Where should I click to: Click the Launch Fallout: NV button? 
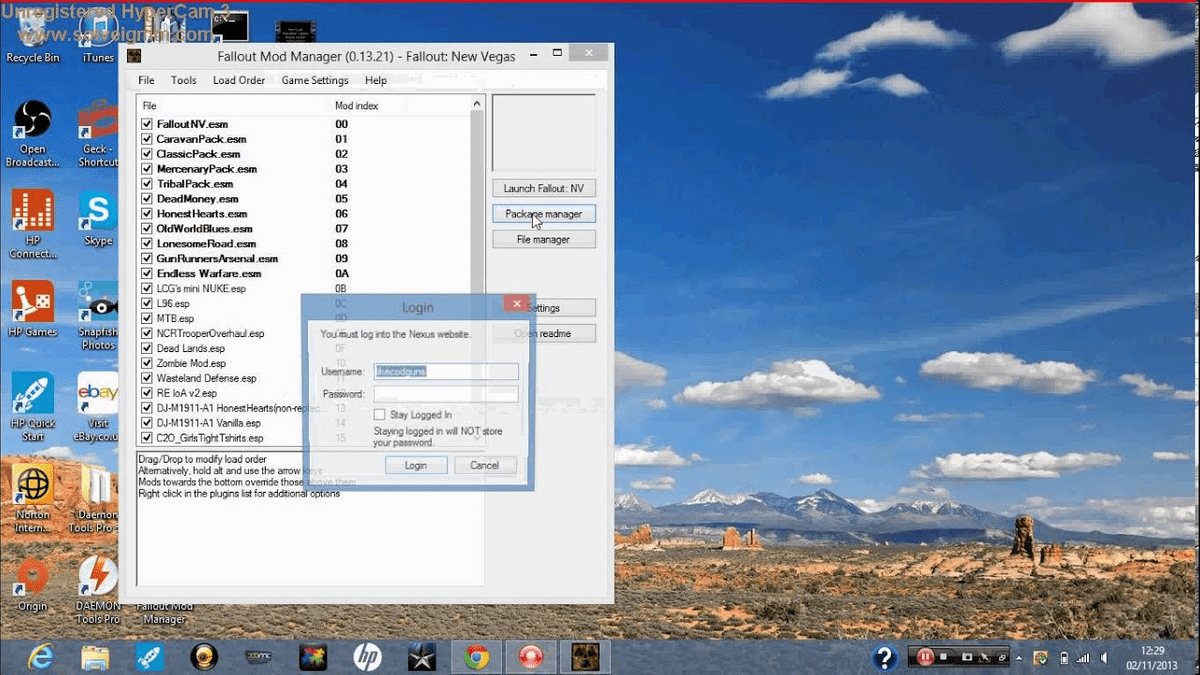click(x=544, y=188)
